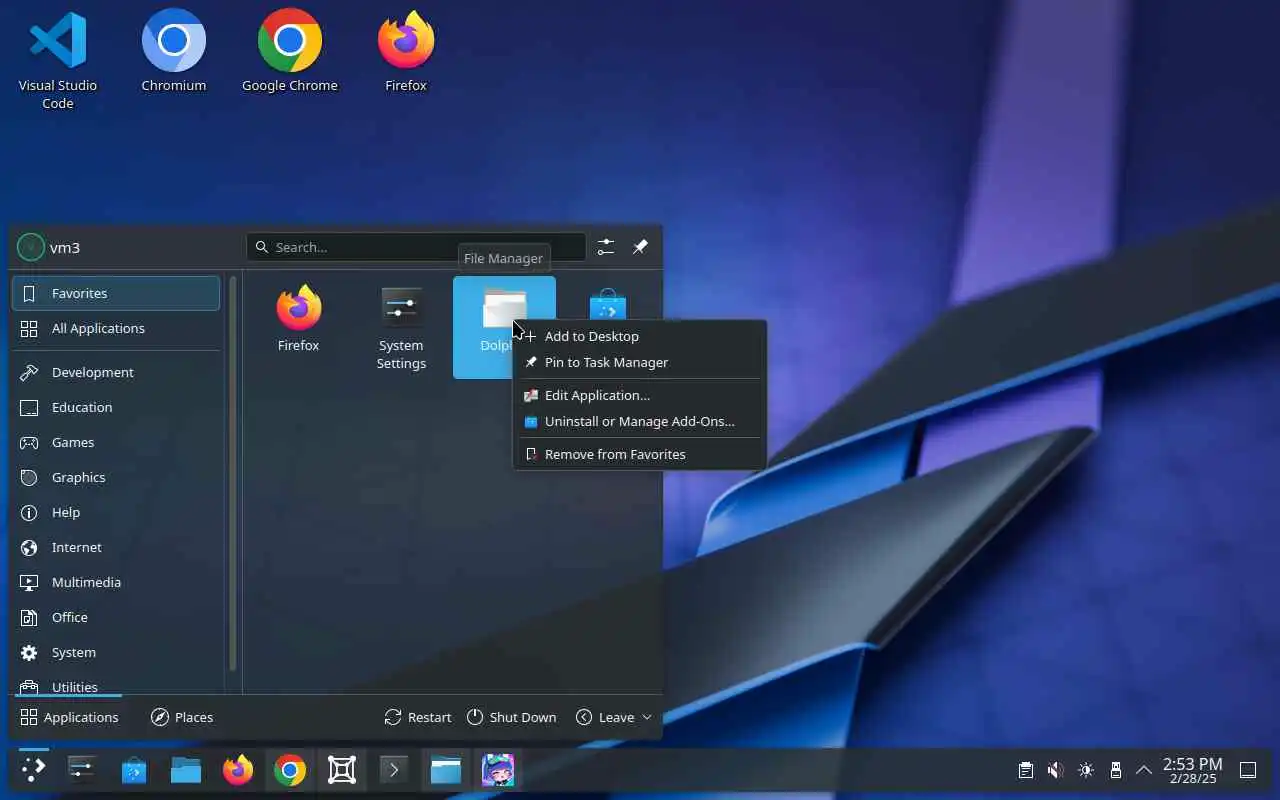This screenshot has height=800, width=1280.
Task: Open the Education category
Action: [x=116, y=407]
